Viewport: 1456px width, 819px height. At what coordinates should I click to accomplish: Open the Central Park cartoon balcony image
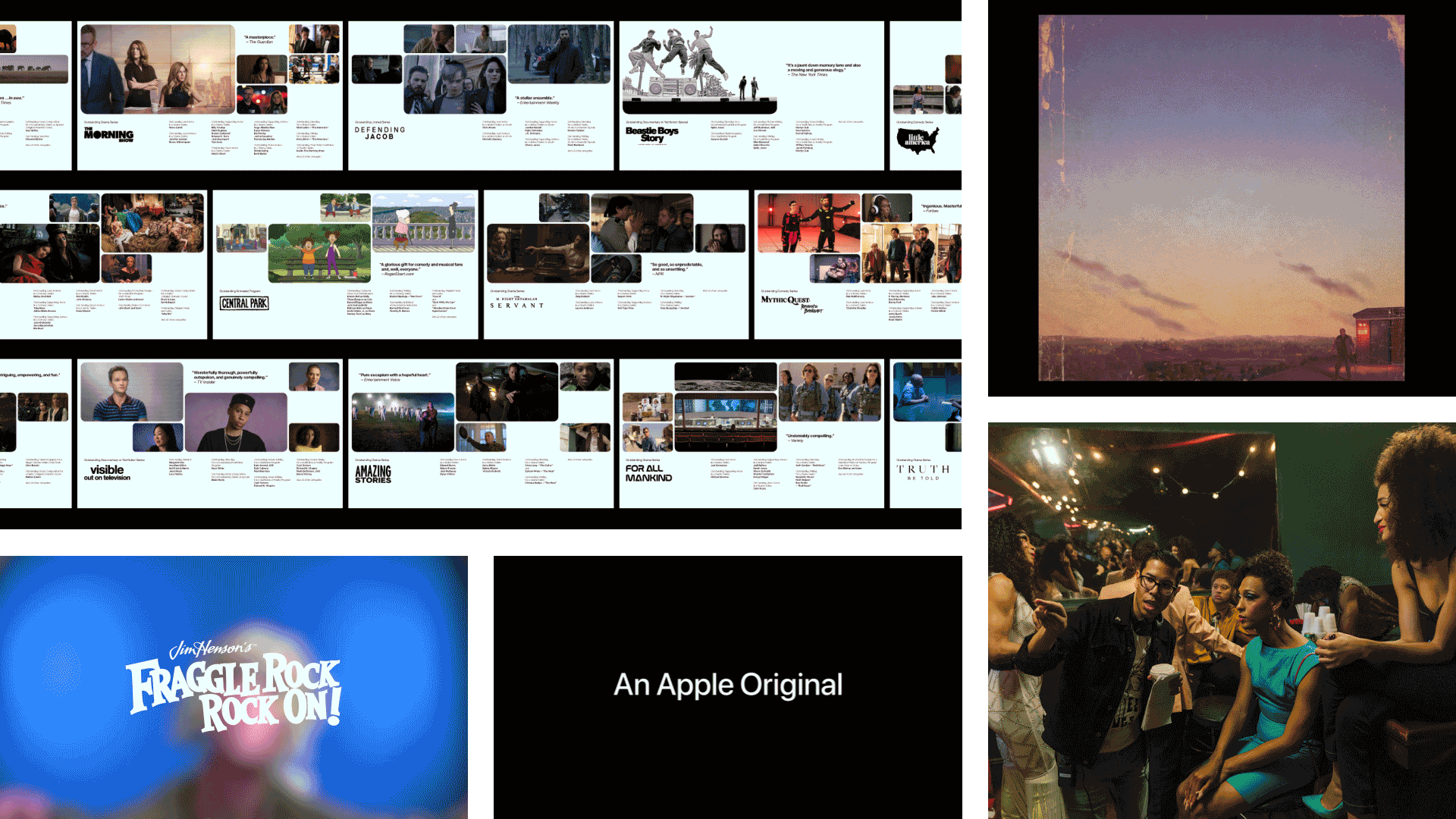(x=424, y=223)
